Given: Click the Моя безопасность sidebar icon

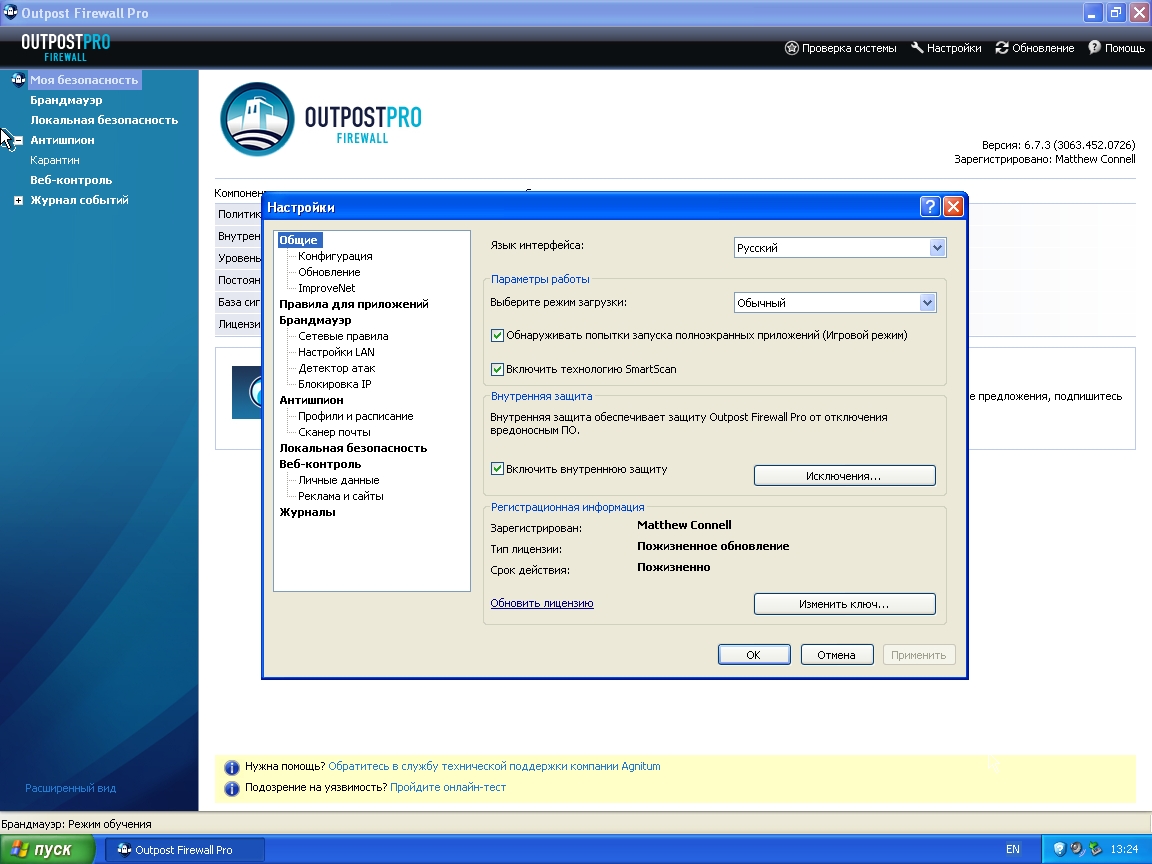Looking at the screenshot, I should 18,79.
